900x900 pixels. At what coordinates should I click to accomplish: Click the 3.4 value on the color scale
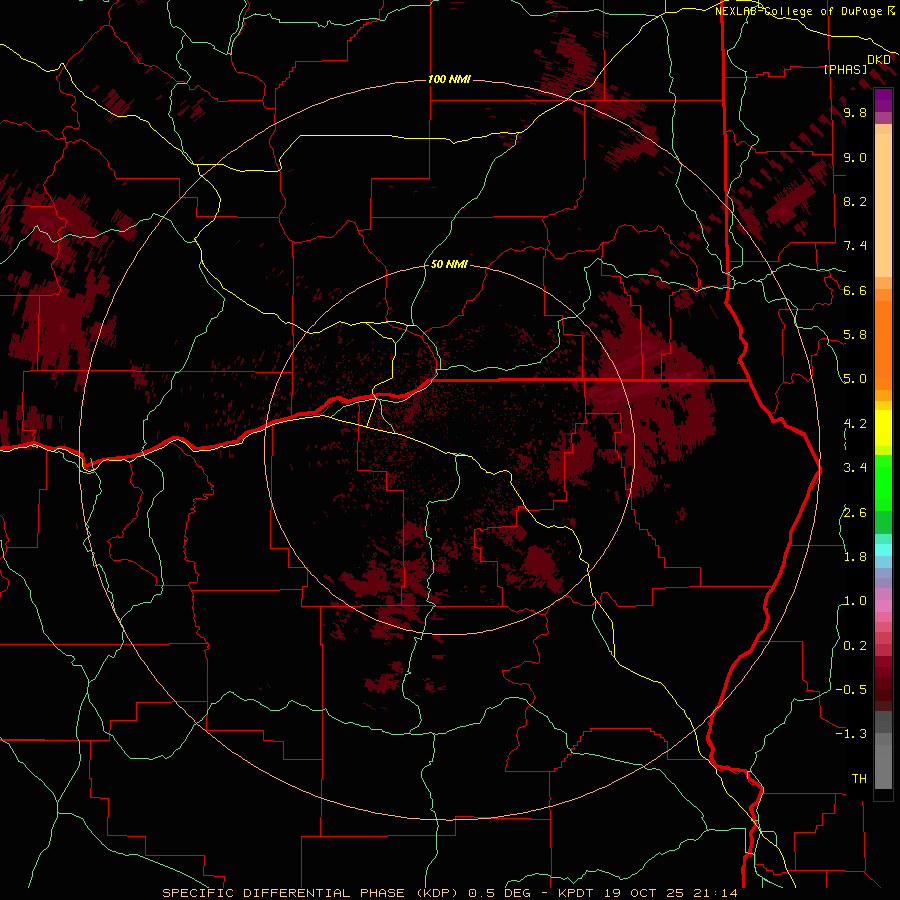(x=855, y=468)
